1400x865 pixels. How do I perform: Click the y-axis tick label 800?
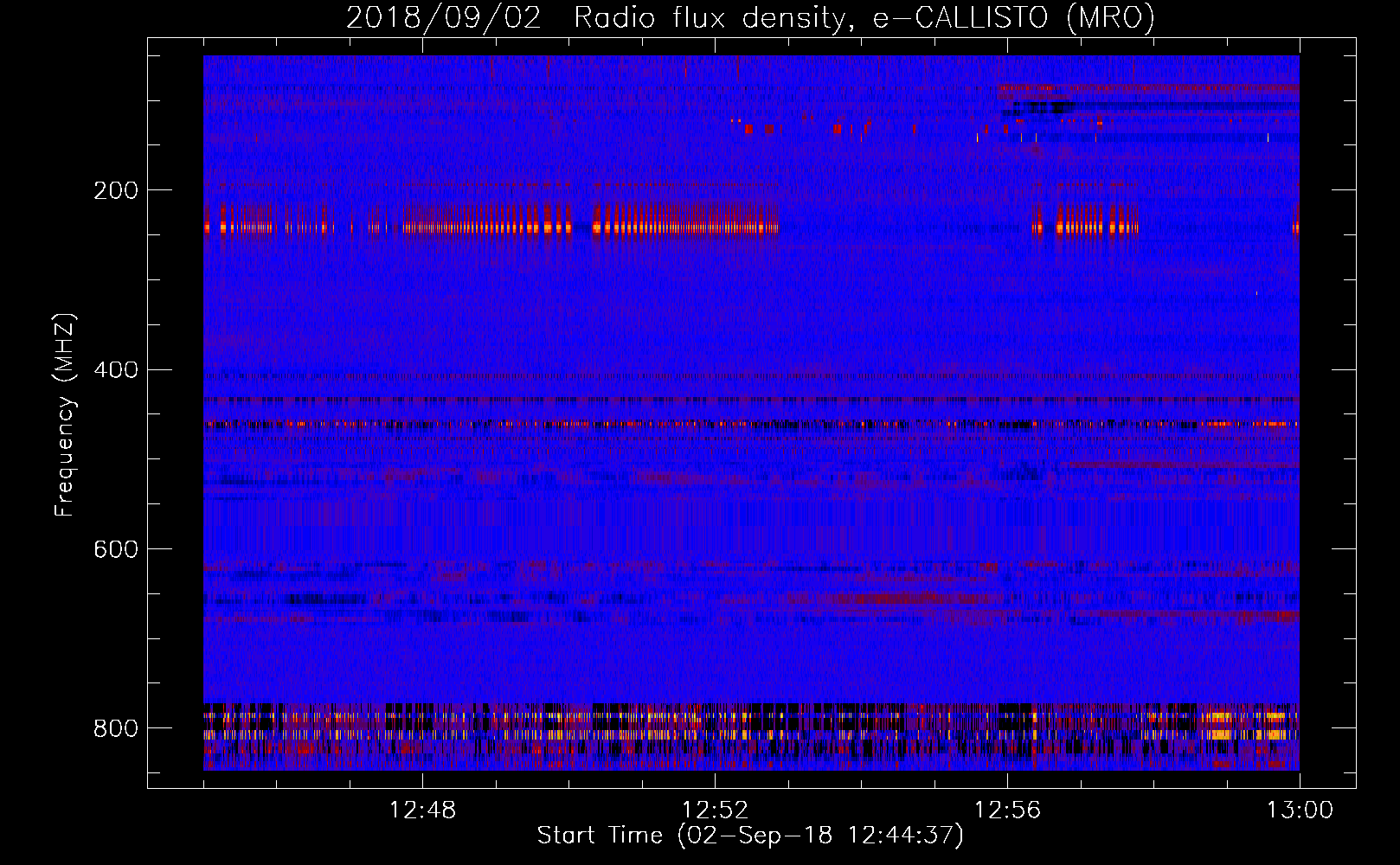pyautogui.click(x=115, y=728)
